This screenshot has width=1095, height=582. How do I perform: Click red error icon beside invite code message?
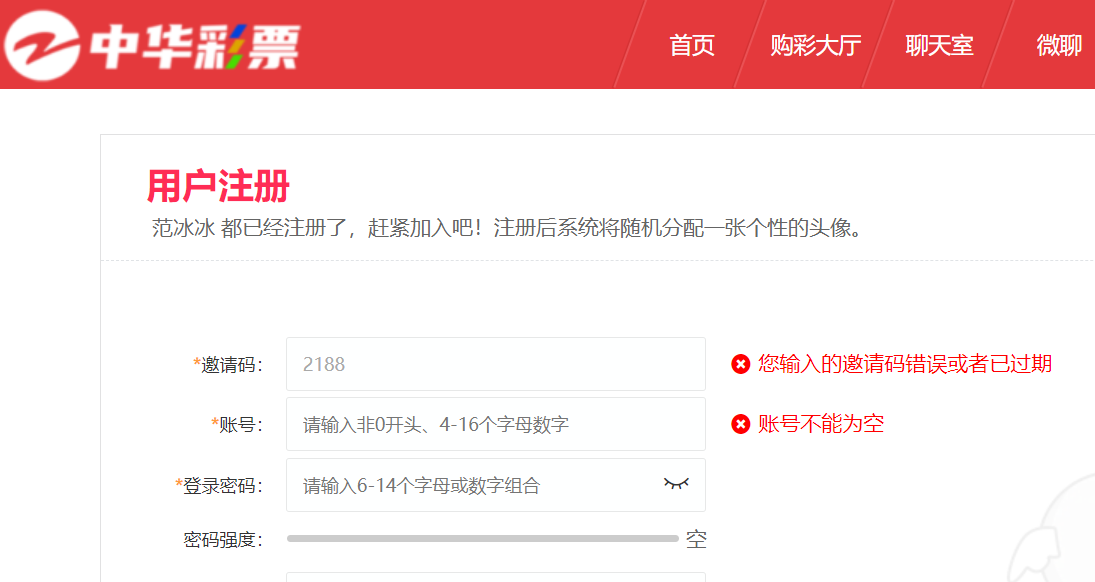pyautogui.click(x=740, y=364)
